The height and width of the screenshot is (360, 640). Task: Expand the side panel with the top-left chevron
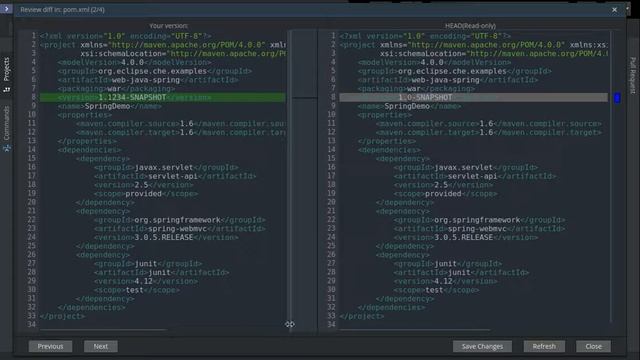(x=6, y=9)
